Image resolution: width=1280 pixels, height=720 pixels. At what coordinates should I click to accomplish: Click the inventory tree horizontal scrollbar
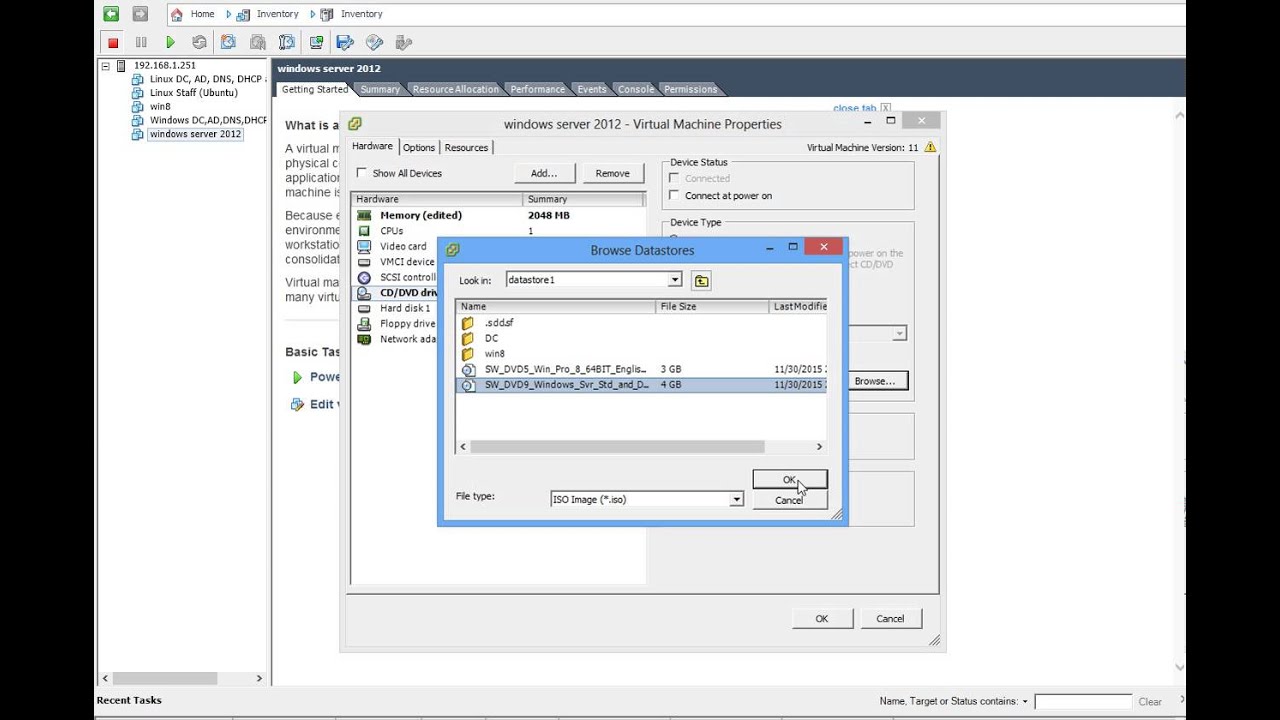167,678
